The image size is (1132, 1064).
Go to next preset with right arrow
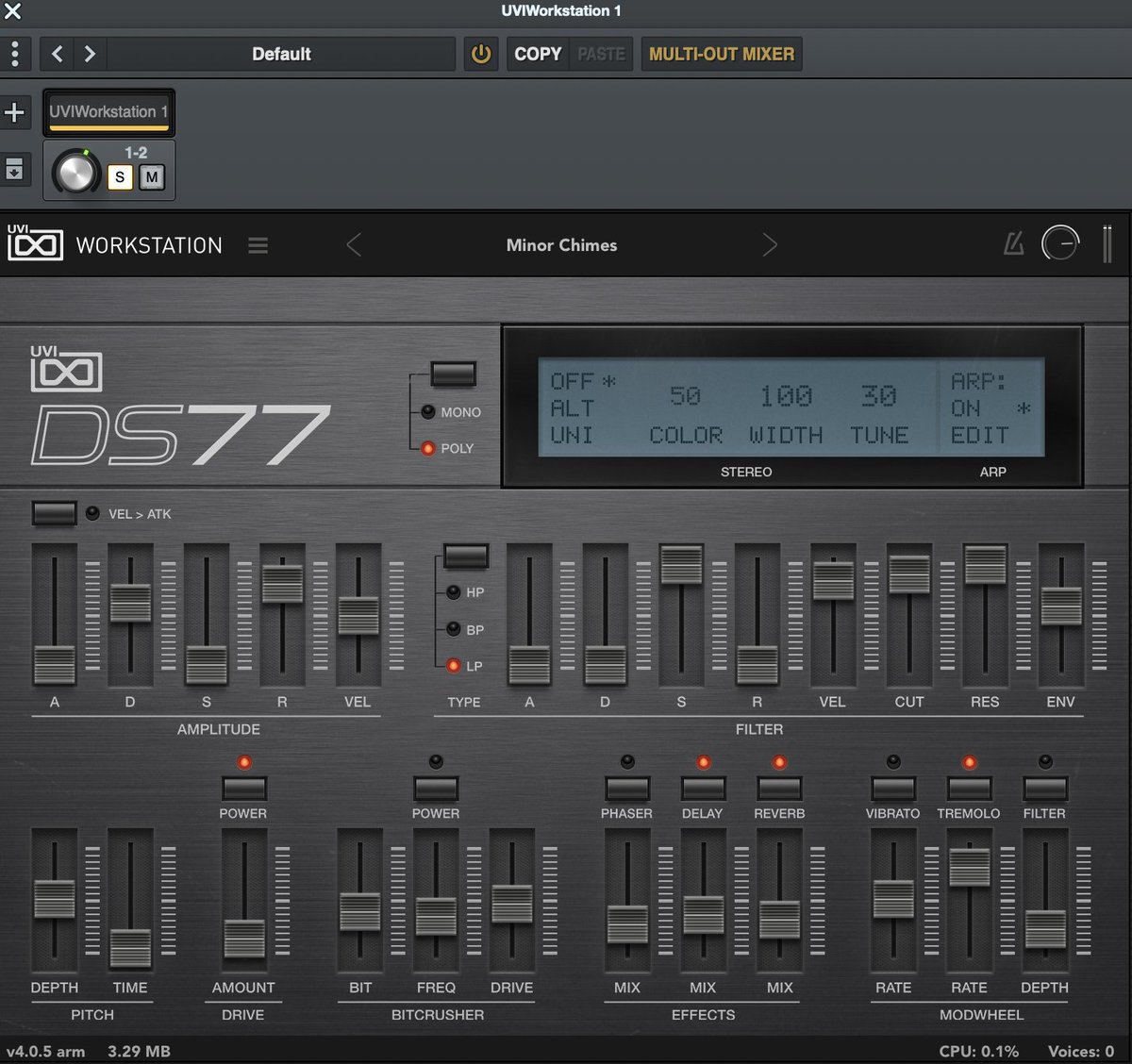[90, 54]
